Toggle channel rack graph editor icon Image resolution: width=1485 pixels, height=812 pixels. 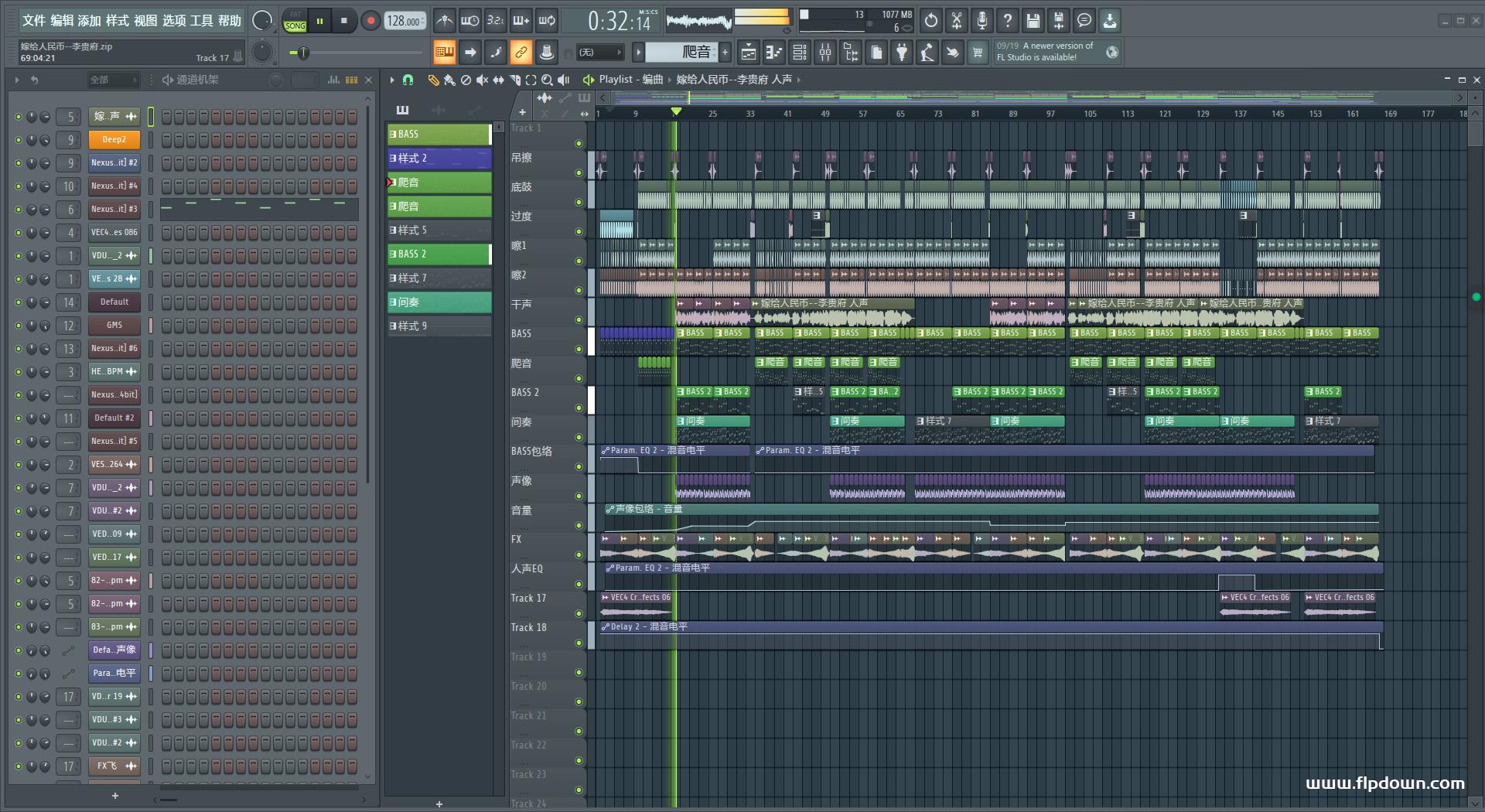point(333,80)
